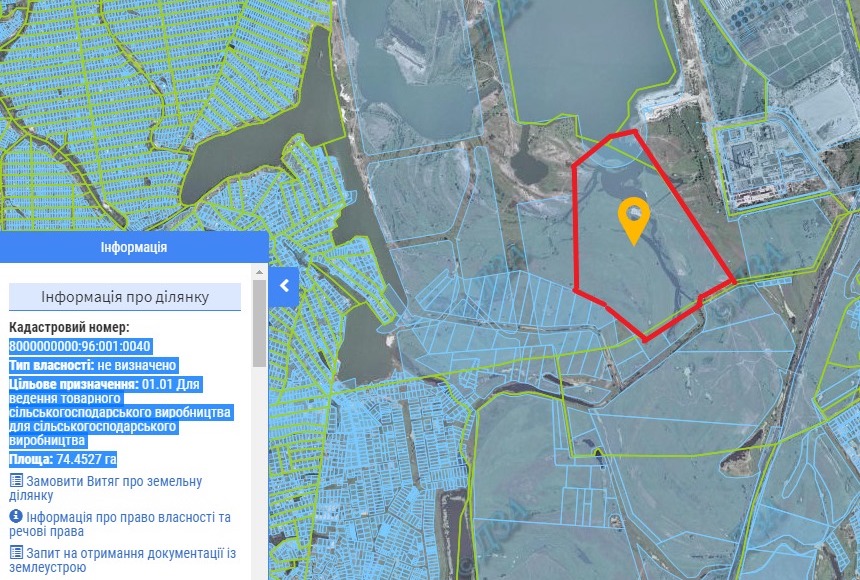Click the Кадастровий номер label

[x=69, y=327]
